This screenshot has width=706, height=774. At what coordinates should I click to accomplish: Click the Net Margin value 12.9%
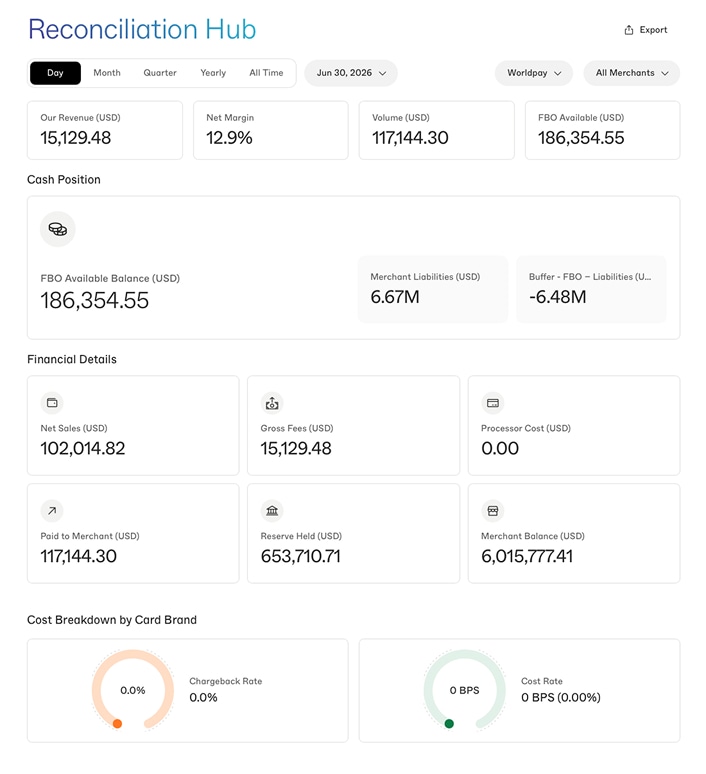click(229, 138)
